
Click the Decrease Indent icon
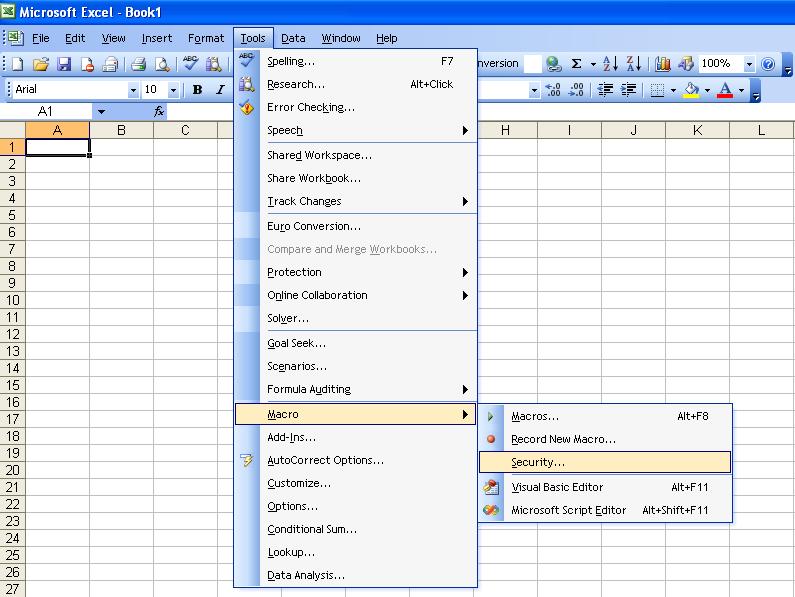point(605,90)
